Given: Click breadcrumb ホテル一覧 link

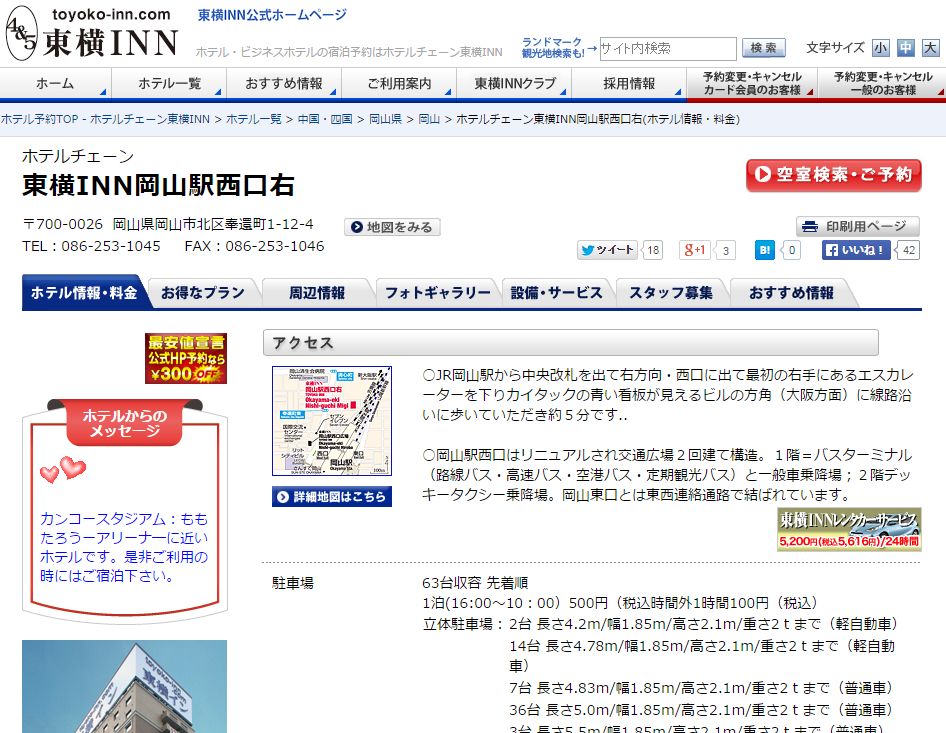Looking at the screenshot, I should click(x=253, y=119).
